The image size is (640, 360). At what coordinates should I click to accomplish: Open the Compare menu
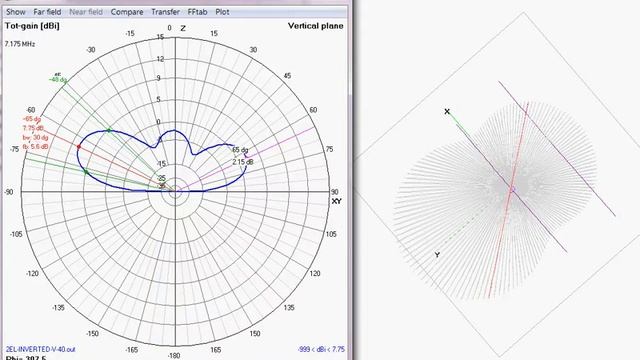[x=127, y=12]
